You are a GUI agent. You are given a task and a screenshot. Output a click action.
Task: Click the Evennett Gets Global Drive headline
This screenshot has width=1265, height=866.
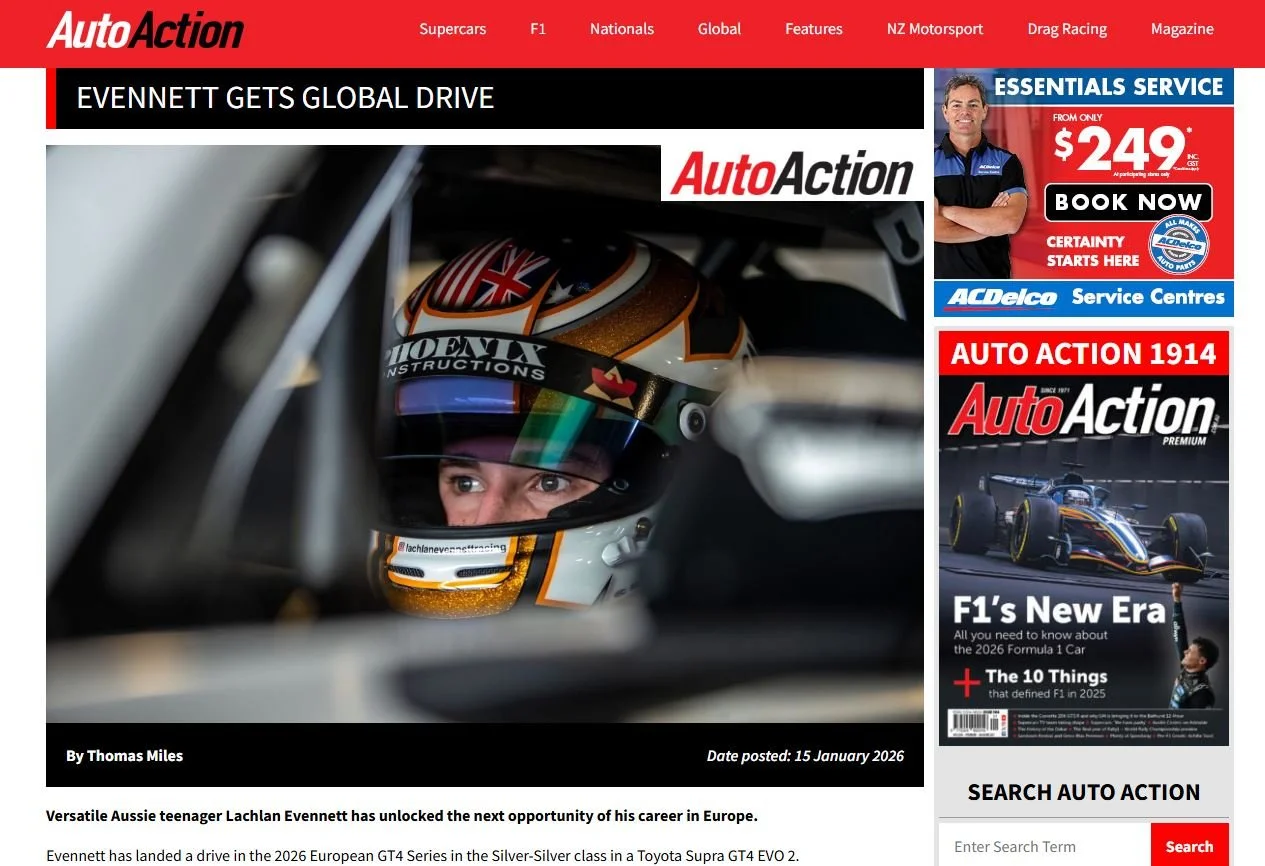285,98
